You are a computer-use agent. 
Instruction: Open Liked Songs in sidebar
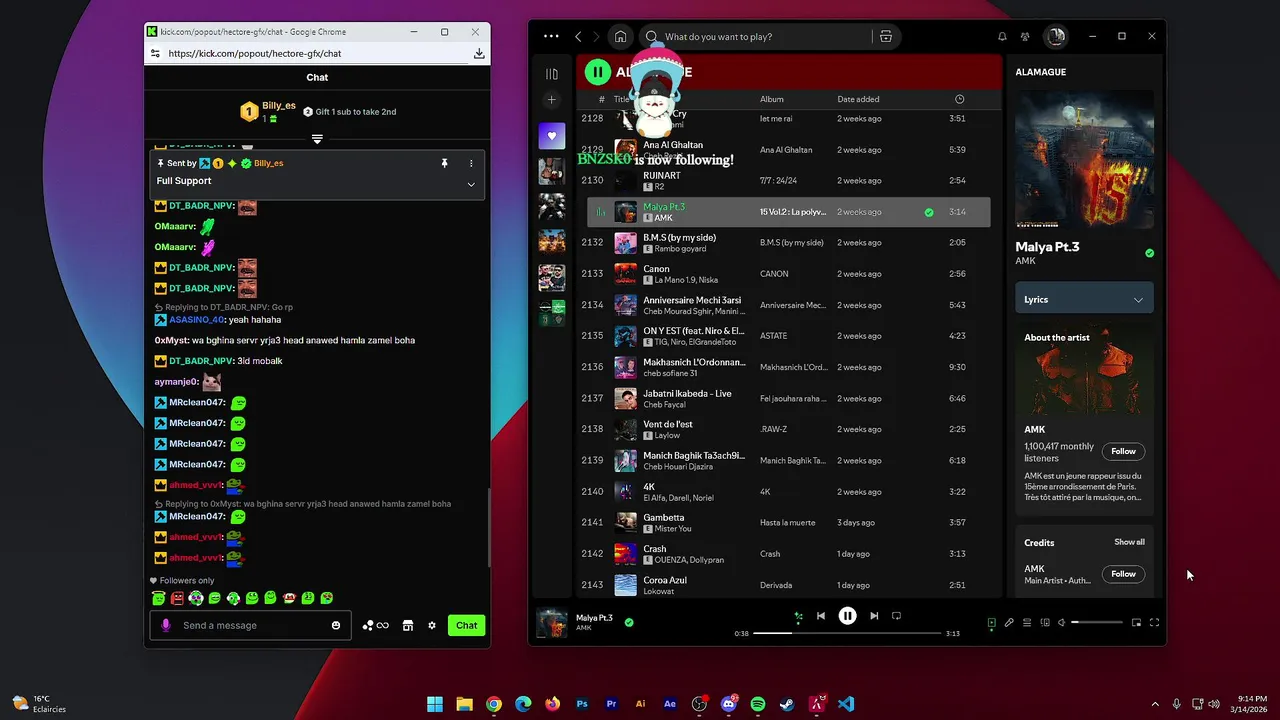(x=551, y=136)
